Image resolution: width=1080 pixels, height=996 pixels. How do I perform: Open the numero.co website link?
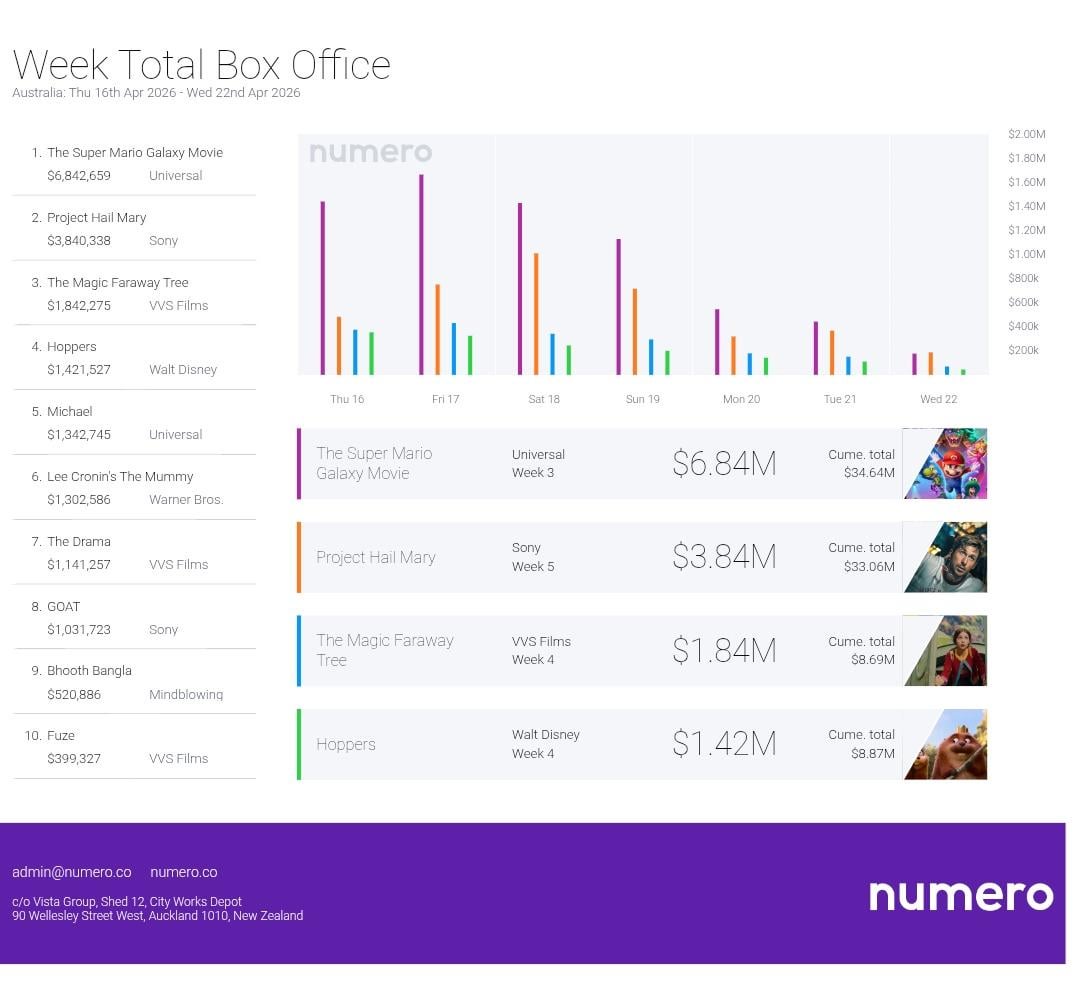tap(183, 872)
